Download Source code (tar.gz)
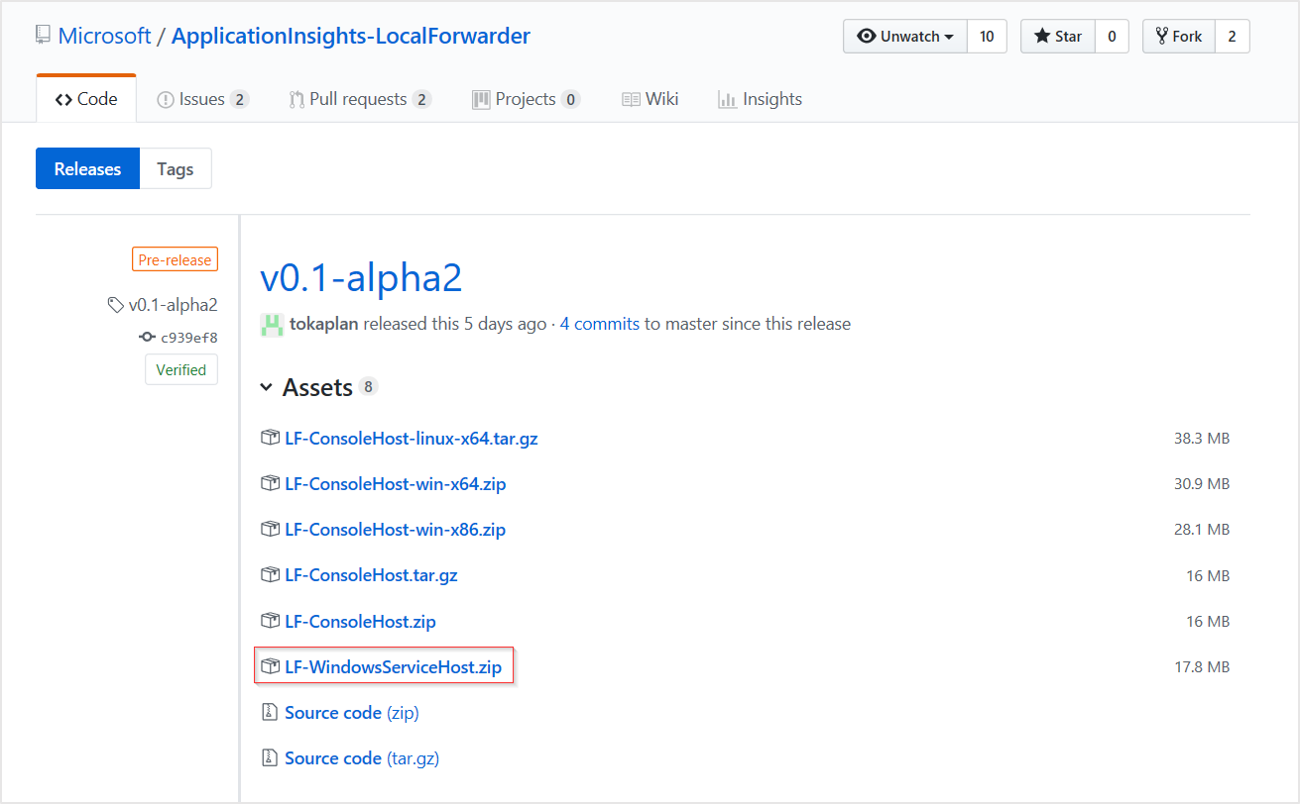Screen dimensions: 1300x804 pos(362,758)
